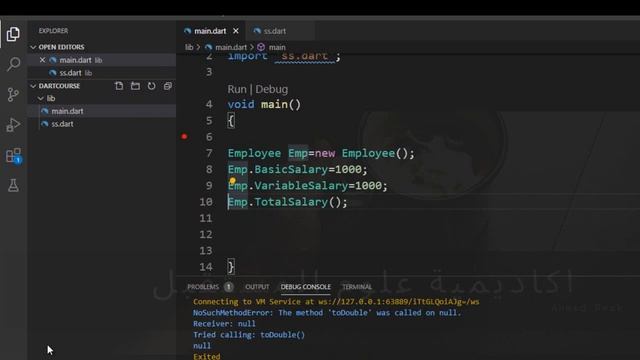Image resolution: width=640 pixels, height=360 pixels.
Task: Open the Source Control view
Action: (13, 95)
